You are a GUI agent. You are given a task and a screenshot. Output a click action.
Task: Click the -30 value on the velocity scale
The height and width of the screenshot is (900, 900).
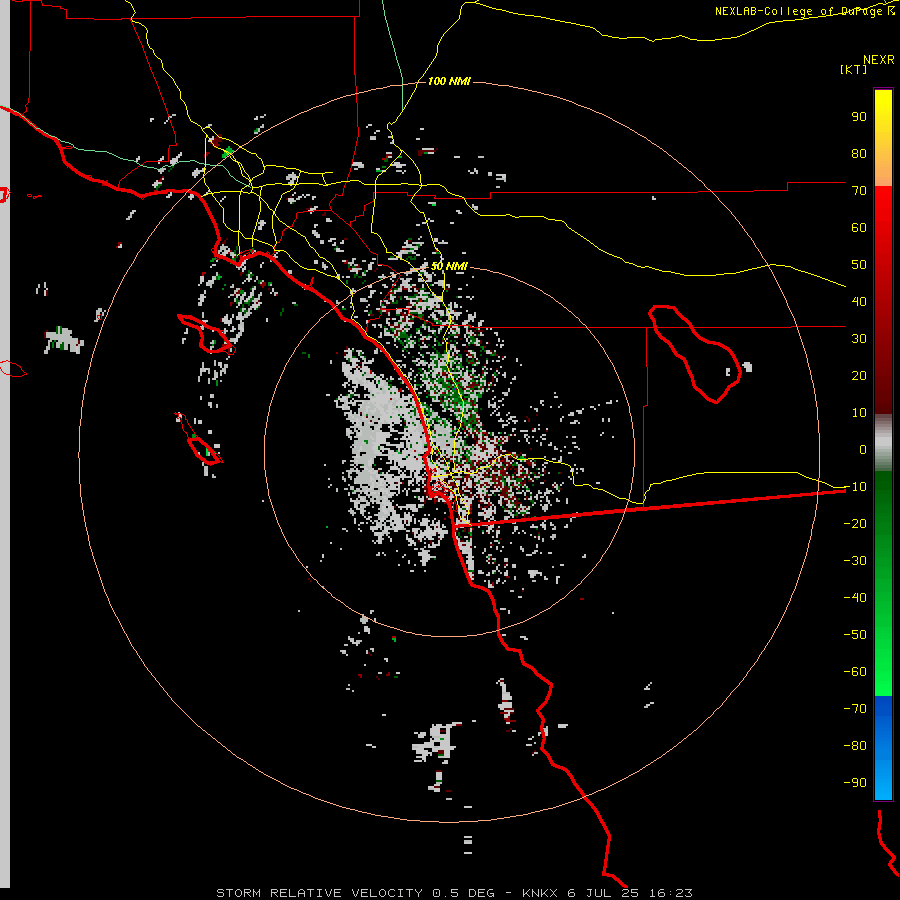(x=855, y=561)
